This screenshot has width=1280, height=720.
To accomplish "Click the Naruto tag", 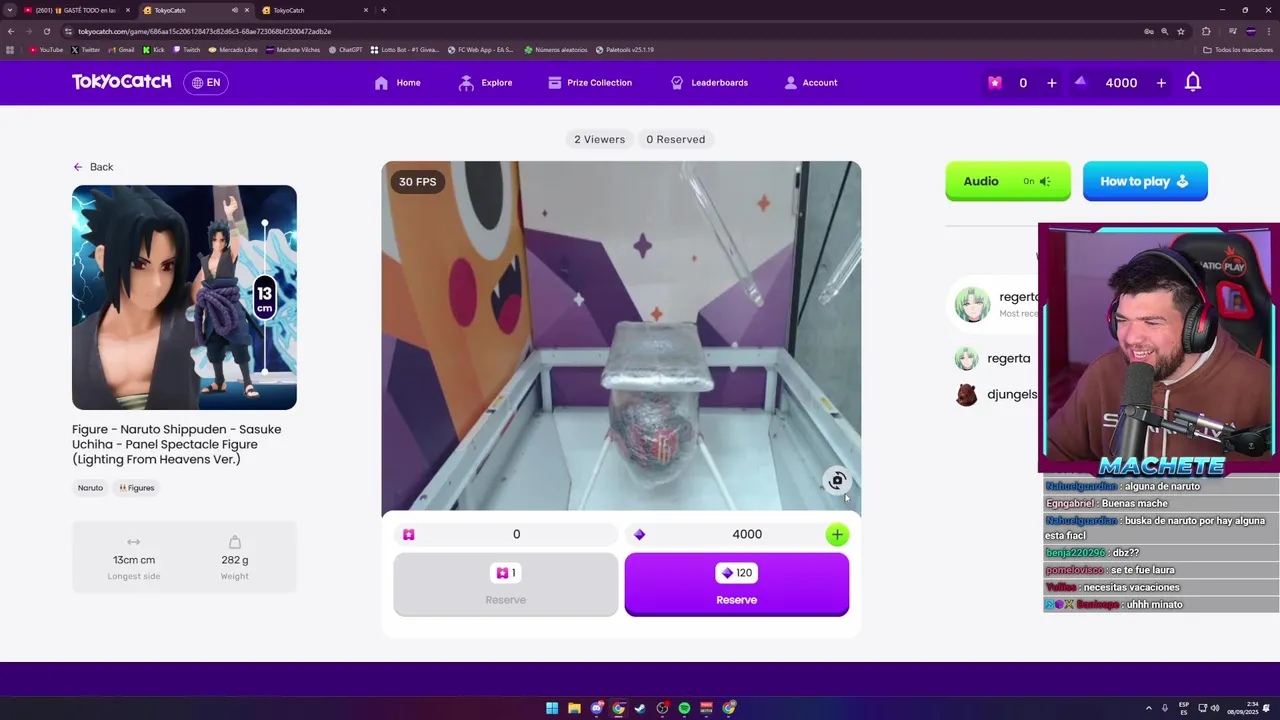I will point(90,488).
